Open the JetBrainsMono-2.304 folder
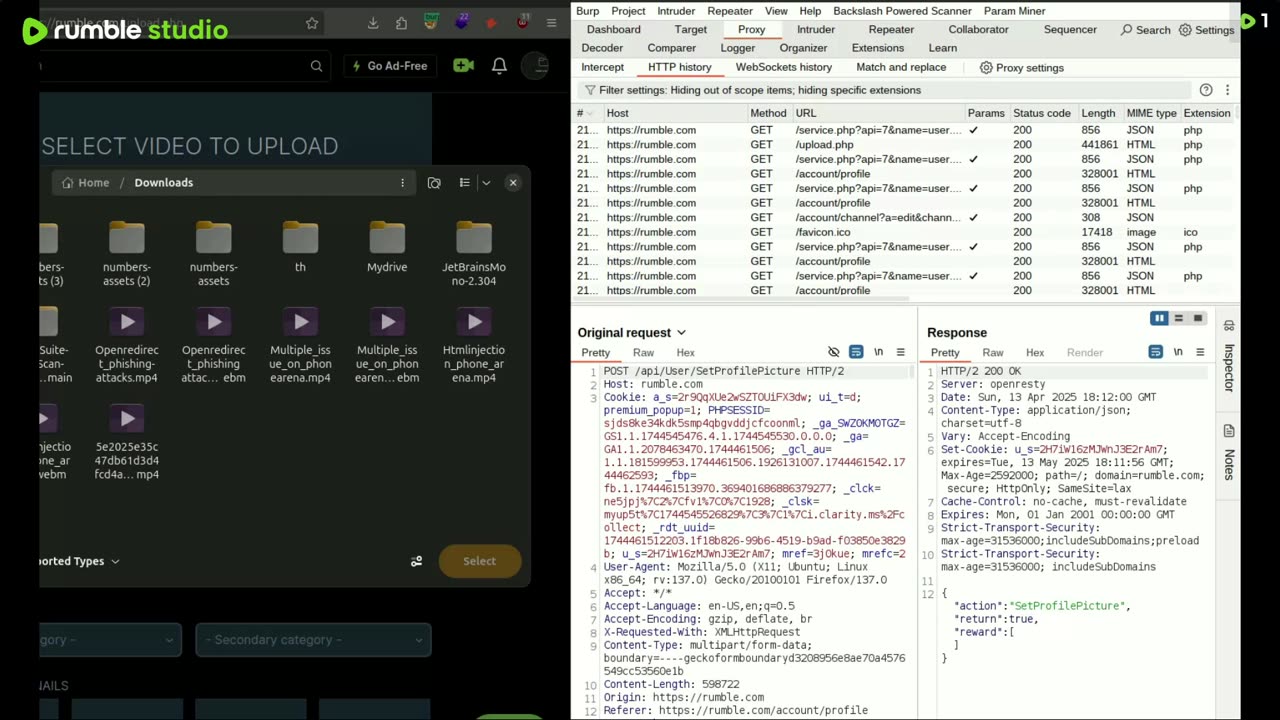Viewport: 1280px width, 720px height. (x=474, y=253)
